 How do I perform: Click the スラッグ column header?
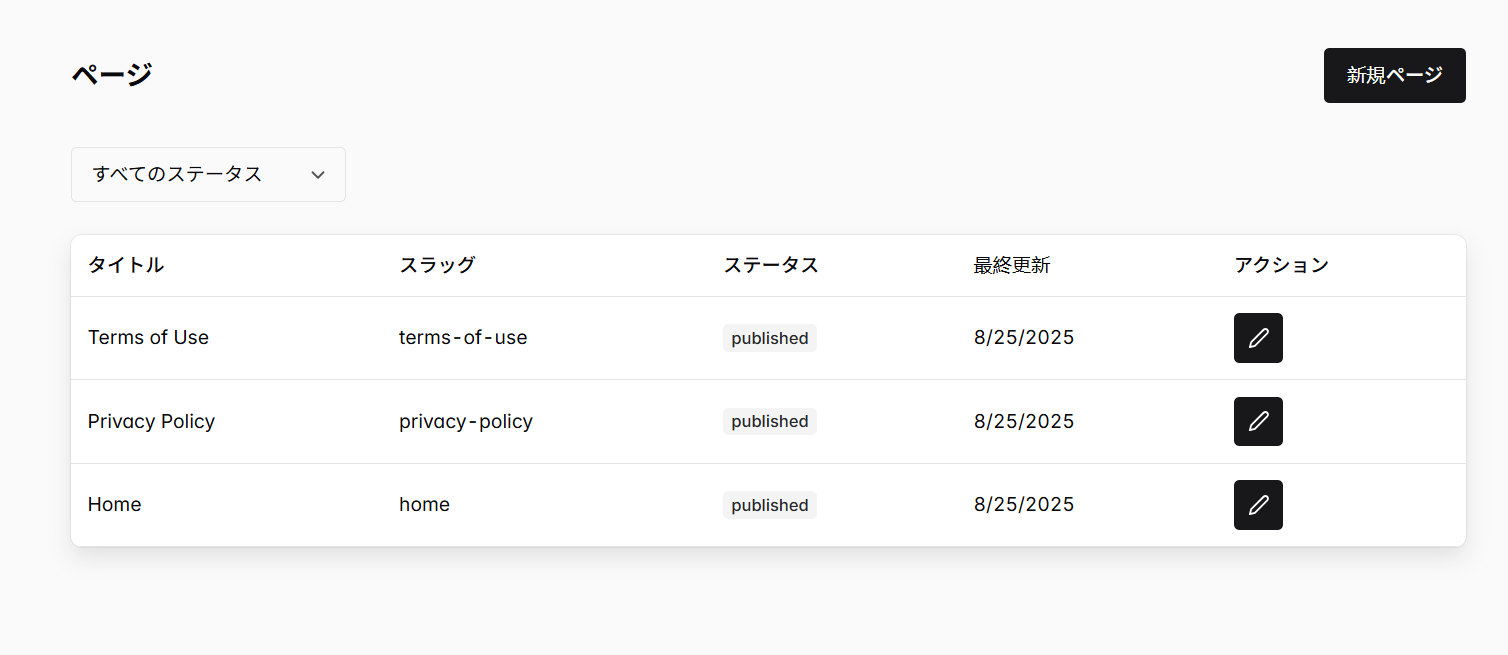(x=437, y=265)
